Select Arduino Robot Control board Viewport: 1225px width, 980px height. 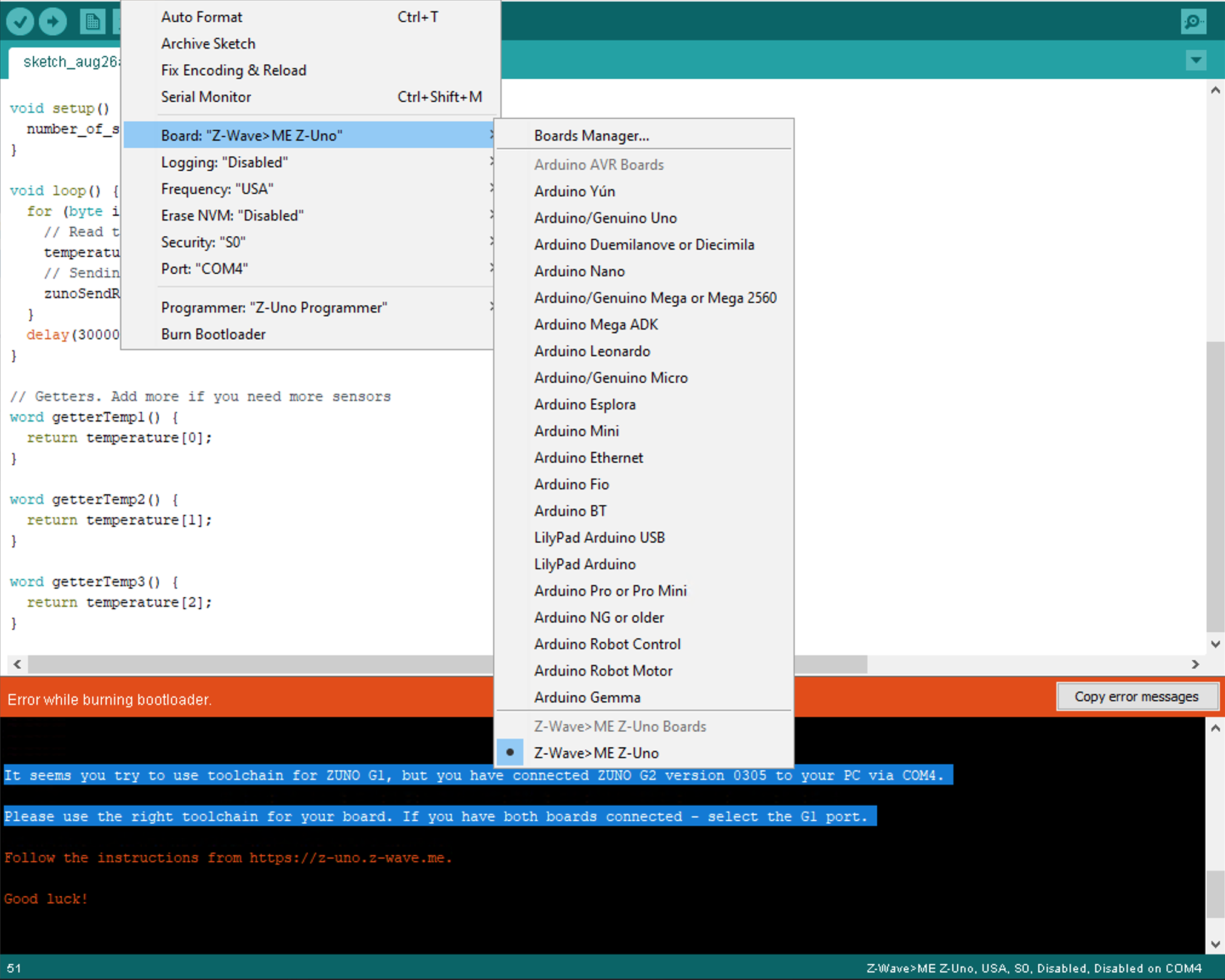644,644
